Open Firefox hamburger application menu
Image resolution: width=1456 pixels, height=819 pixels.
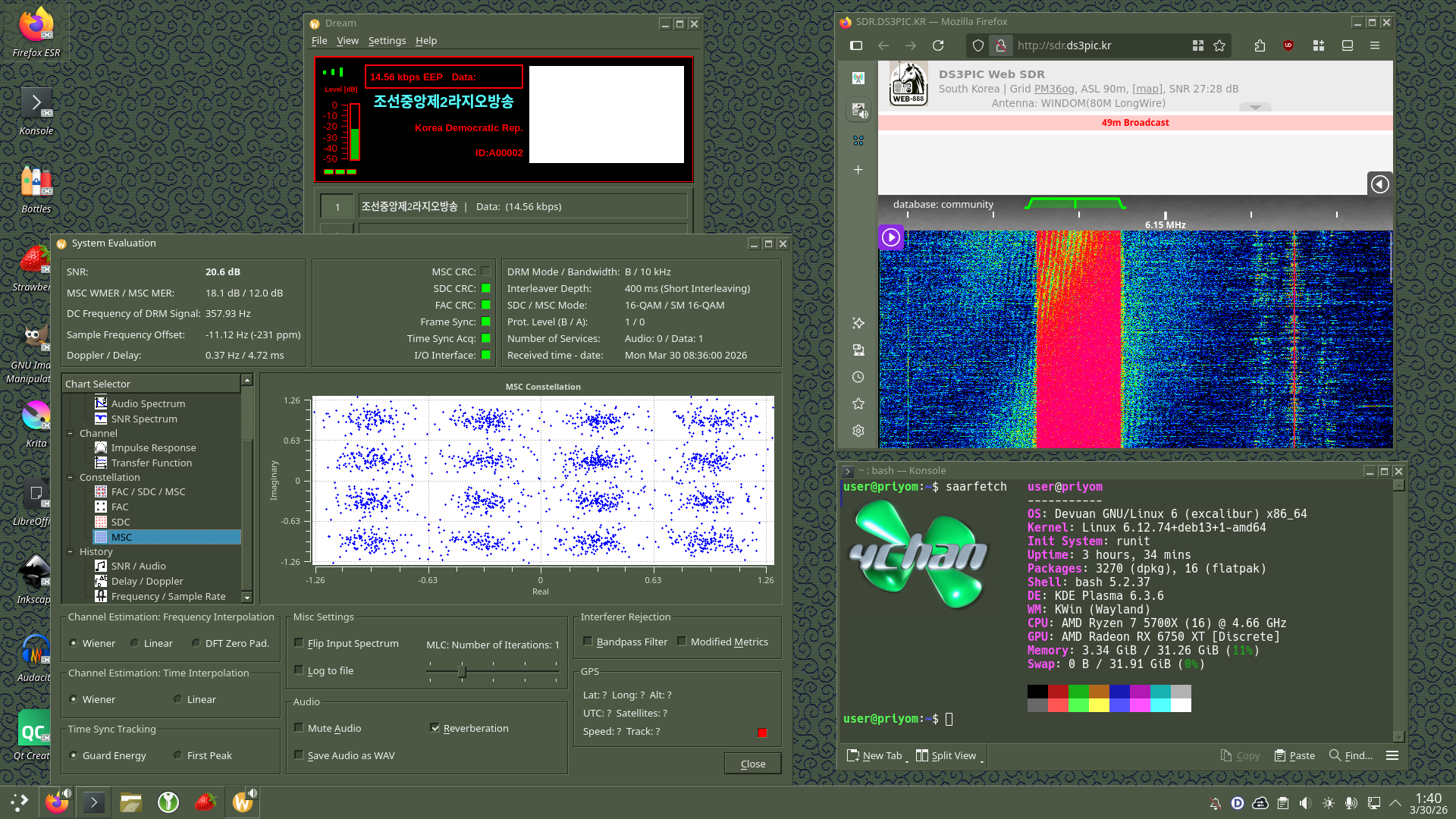[x=1374, y=45]
